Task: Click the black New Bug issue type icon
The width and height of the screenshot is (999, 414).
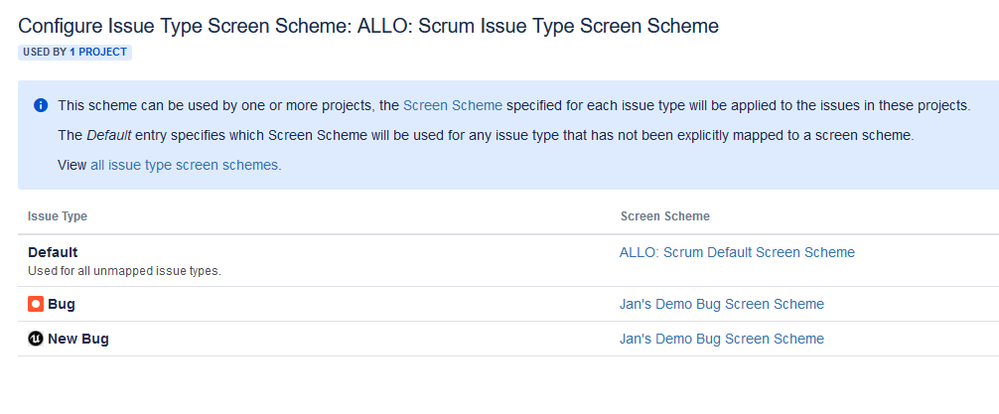Action: [x=36, y=339]
